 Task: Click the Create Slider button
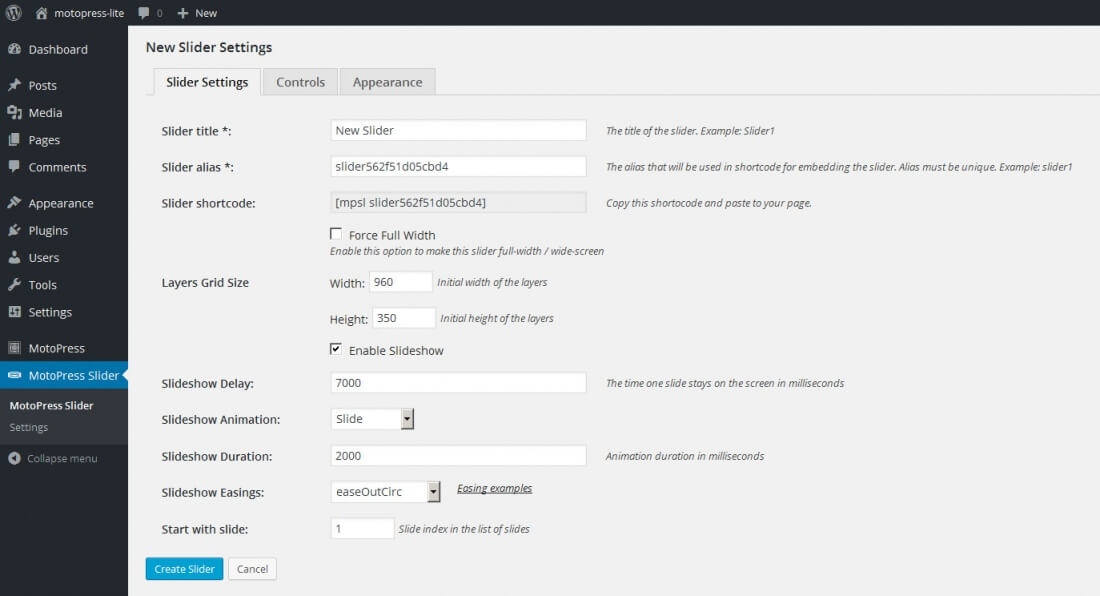click(184, 569)
